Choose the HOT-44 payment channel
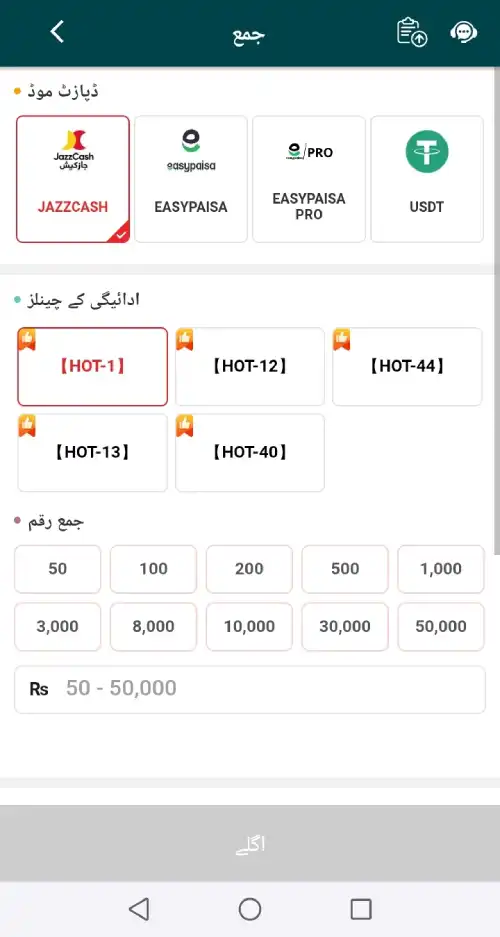 pos(407,366)
